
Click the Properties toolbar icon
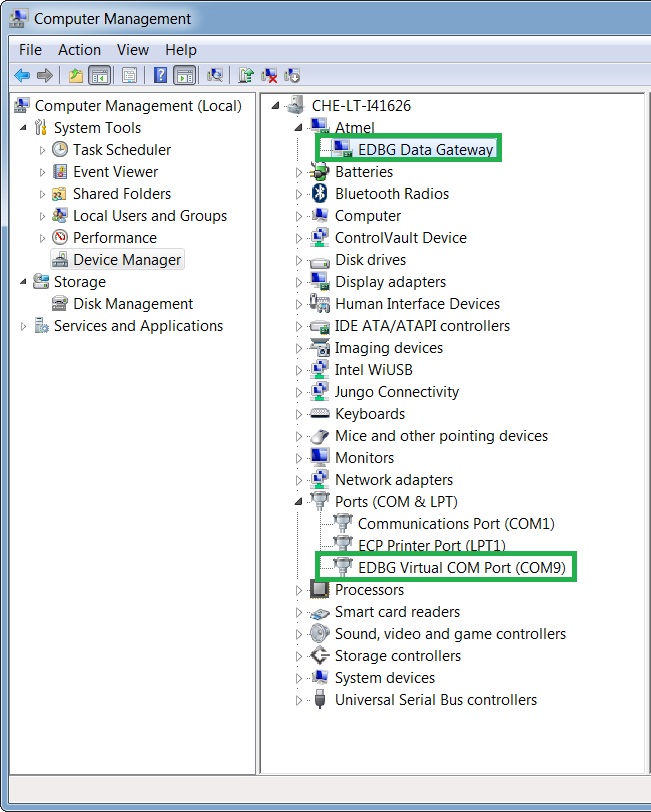tap(129, 76)
